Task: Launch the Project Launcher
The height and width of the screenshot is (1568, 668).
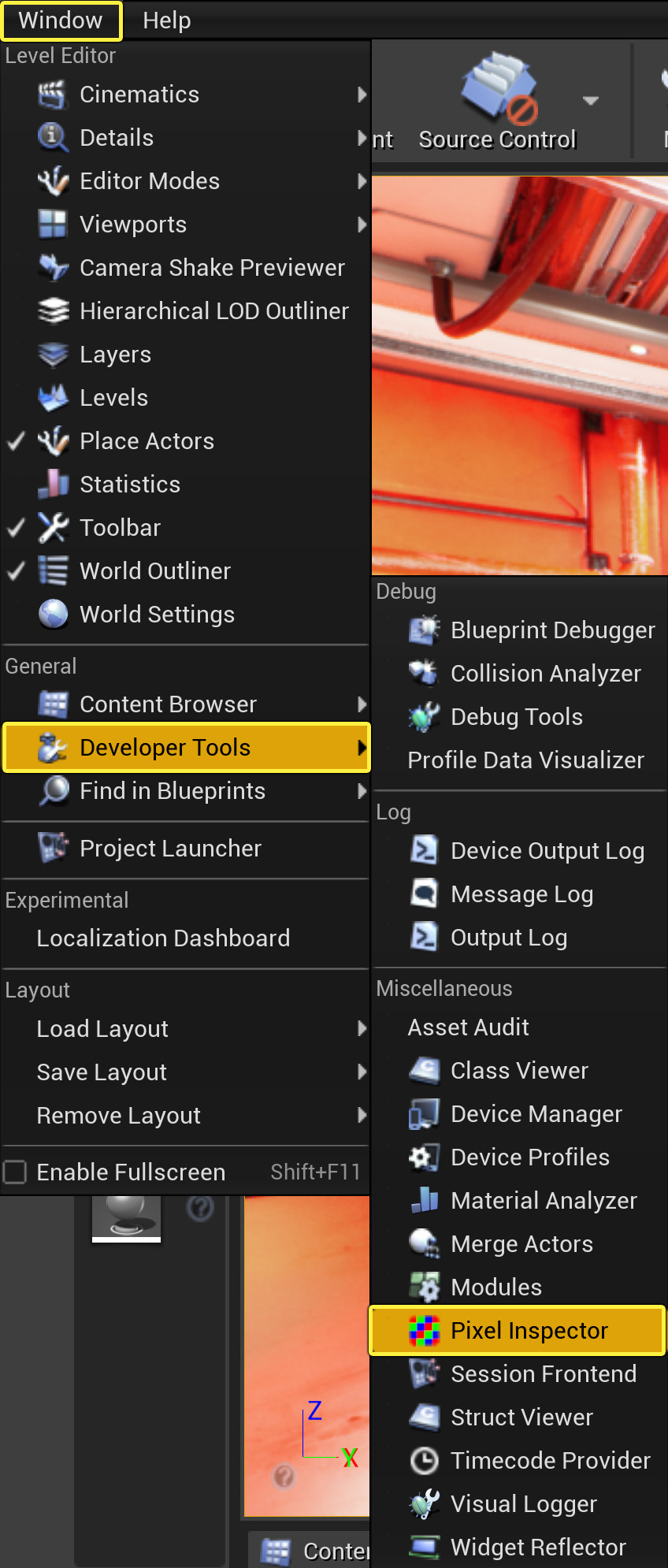Action: [169, 848]
